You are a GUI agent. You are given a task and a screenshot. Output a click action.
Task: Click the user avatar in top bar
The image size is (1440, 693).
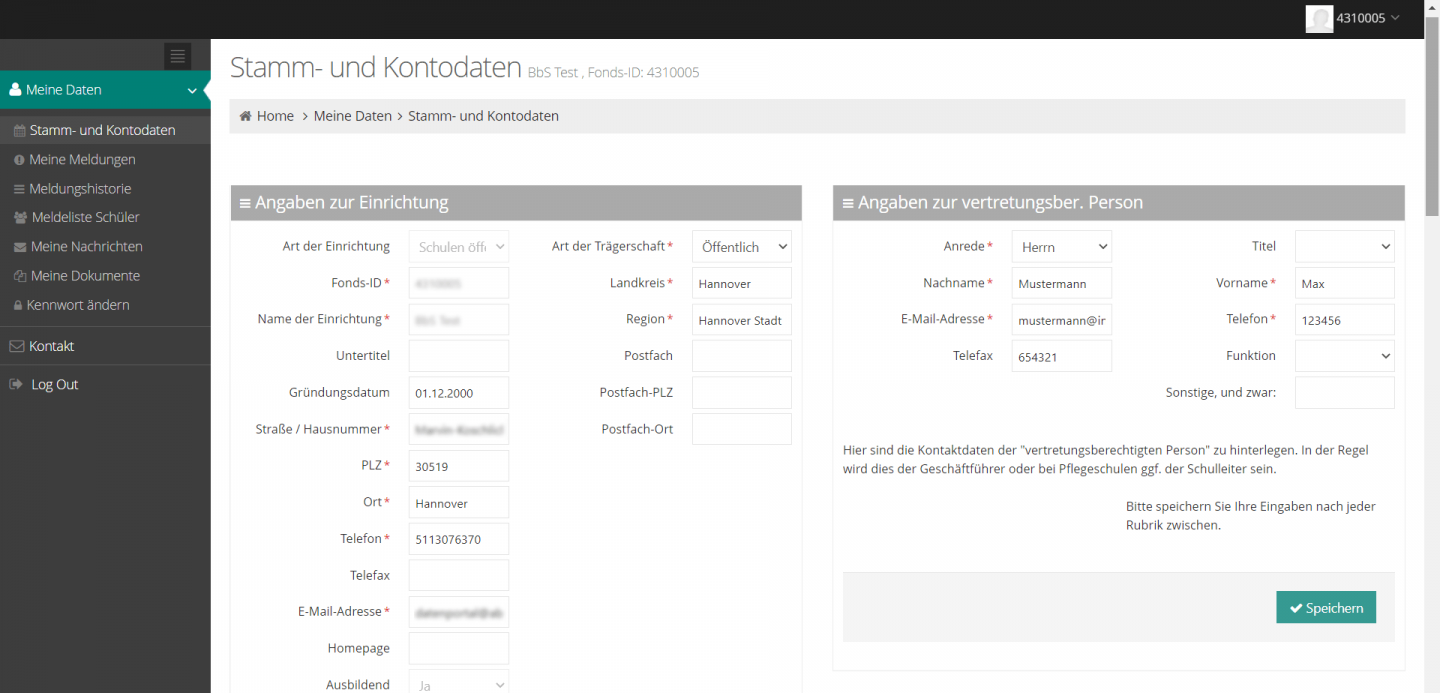[x=1319, y=19]
